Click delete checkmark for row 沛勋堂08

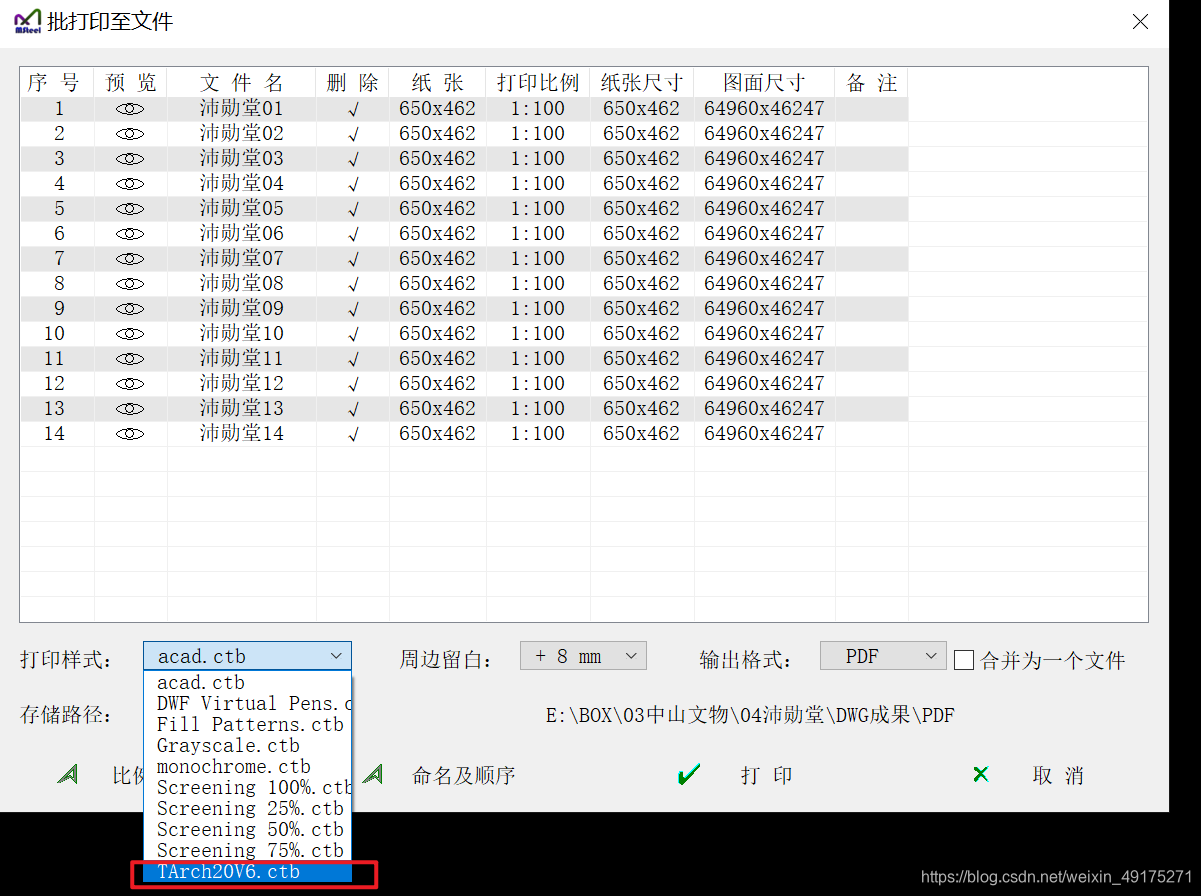[x=353, y=285]
